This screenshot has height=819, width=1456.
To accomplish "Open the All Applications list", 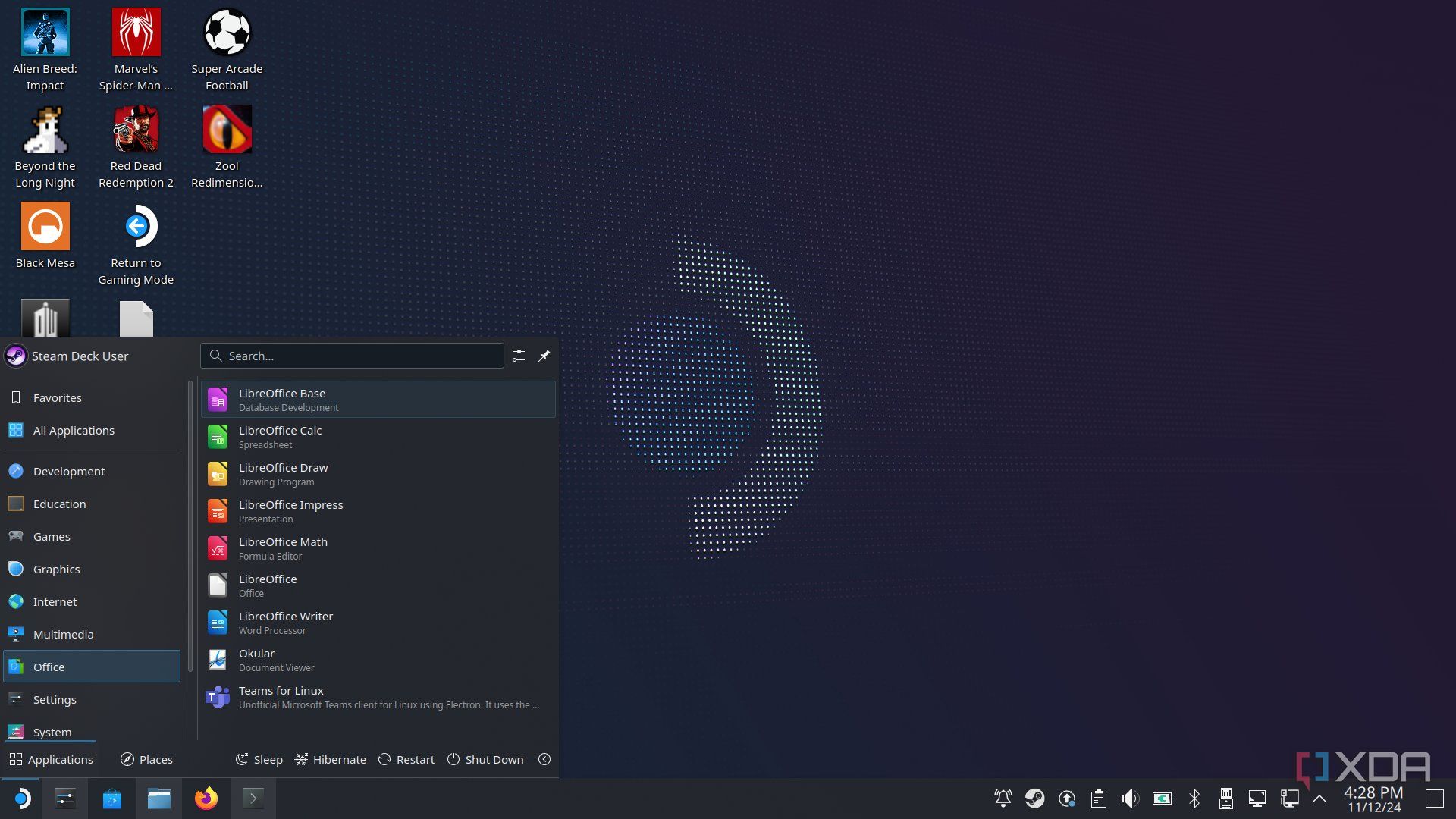I will pyautogui.click(x=92, y=430).
